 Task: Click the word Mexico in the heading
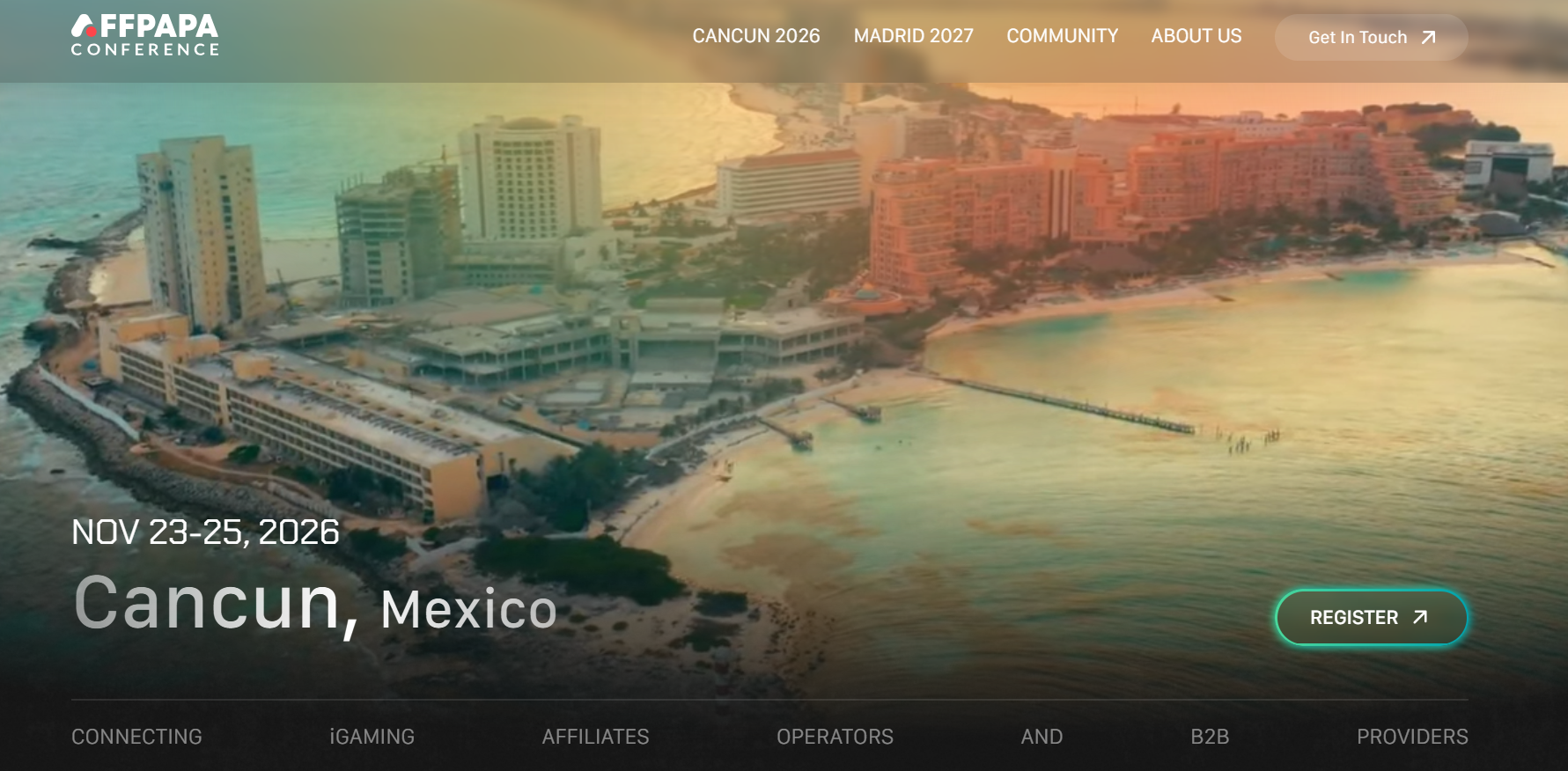click(469, 609)
